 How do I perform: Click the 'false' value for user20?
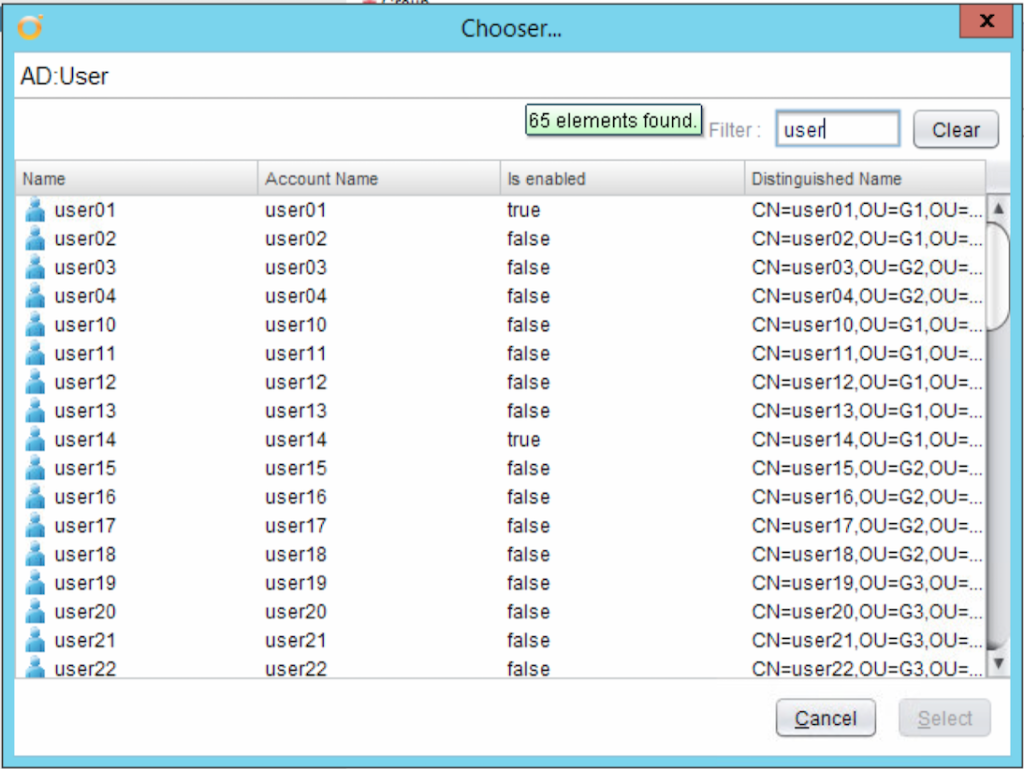click(x=528, y=612)
